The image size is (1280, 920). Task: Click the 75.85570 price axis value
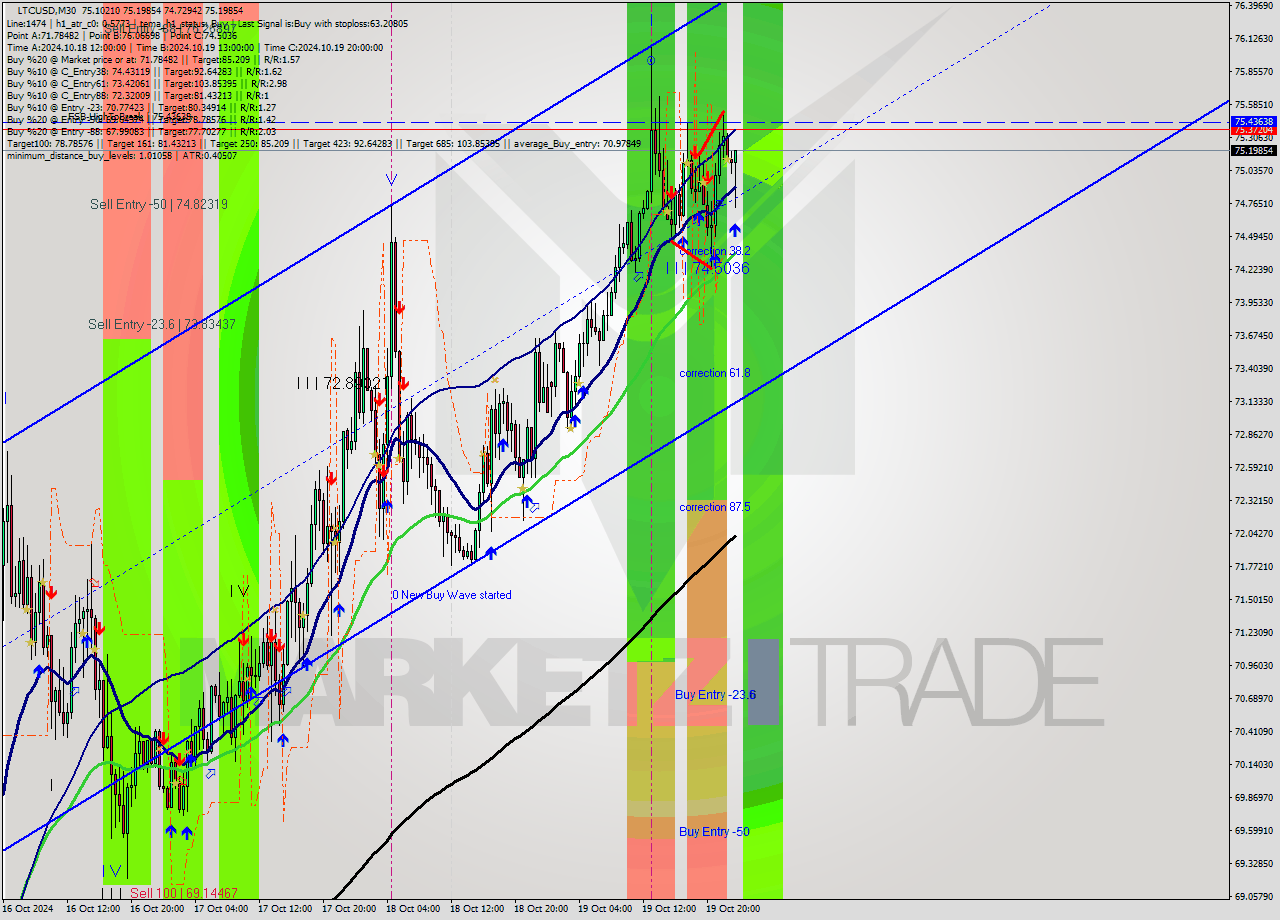click(x=1253, y=72)
